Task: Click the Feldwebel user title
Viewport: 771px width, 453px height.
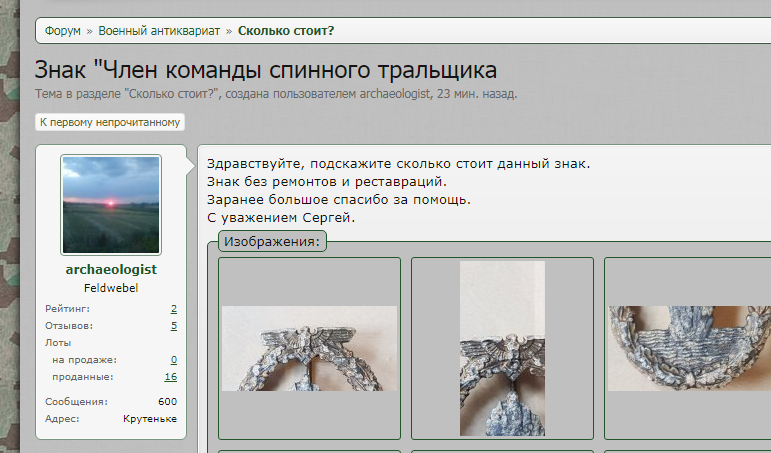Action: (x=111, y=288)
